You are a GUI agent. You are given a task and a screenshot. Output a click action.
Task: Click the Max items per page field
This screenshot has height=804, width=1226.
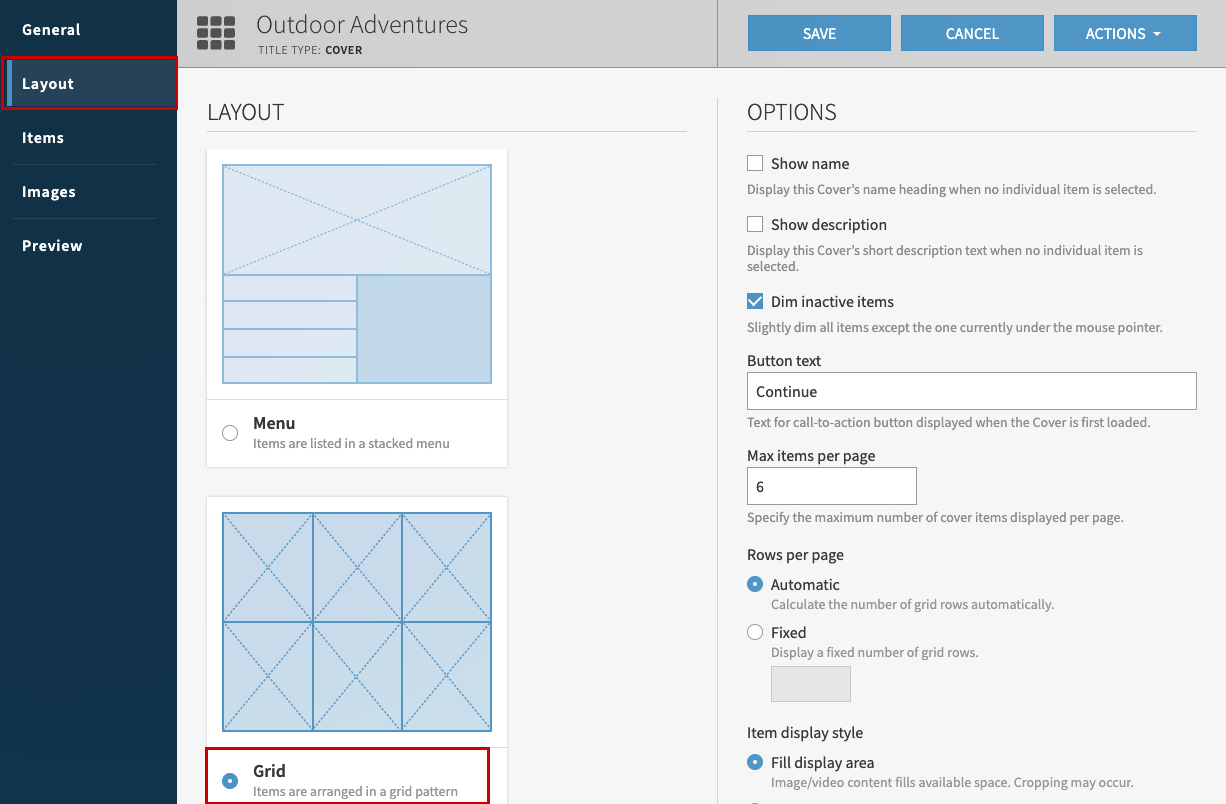831,487
